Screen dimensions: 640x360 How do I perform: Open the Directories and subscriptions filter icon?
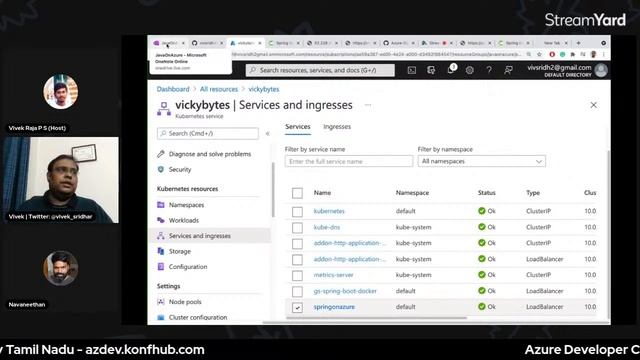pos(431,70)
